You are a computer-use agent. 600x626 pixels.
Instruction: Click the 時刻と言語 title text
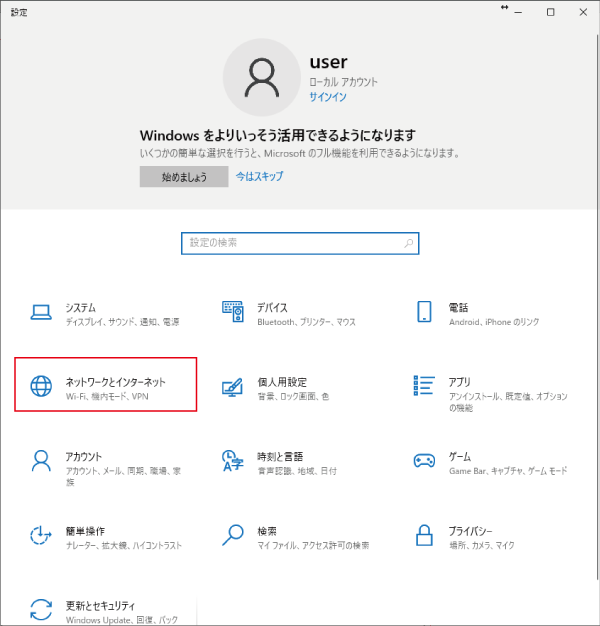(x=280, y=456)
